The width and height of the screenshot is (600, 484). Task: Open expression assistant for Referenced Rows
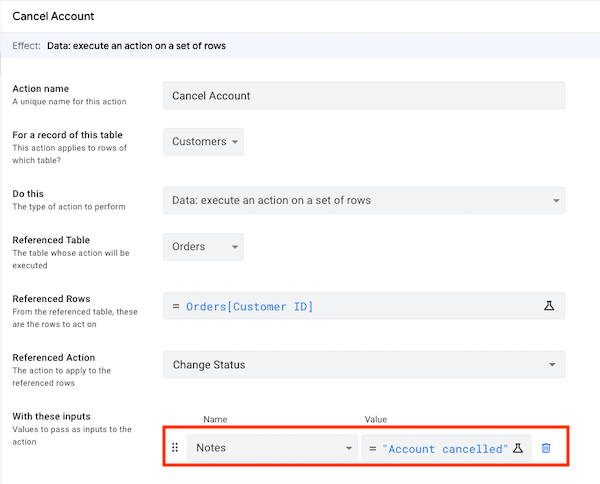[x=549, y=306]
